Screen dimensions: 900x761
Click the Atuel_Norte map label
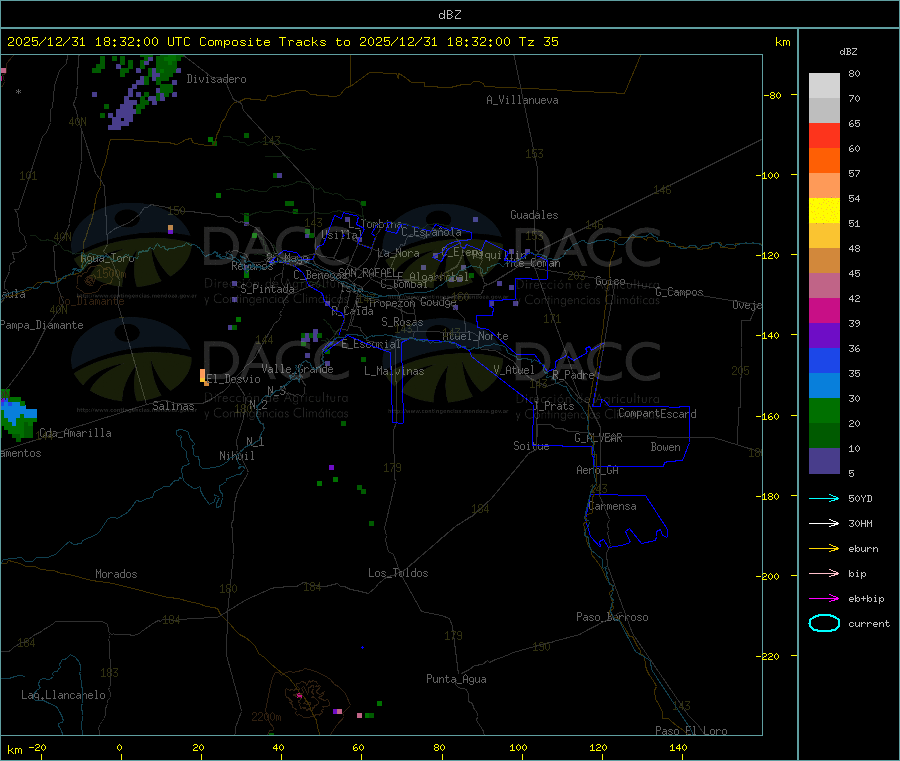[x=475, y=336]
